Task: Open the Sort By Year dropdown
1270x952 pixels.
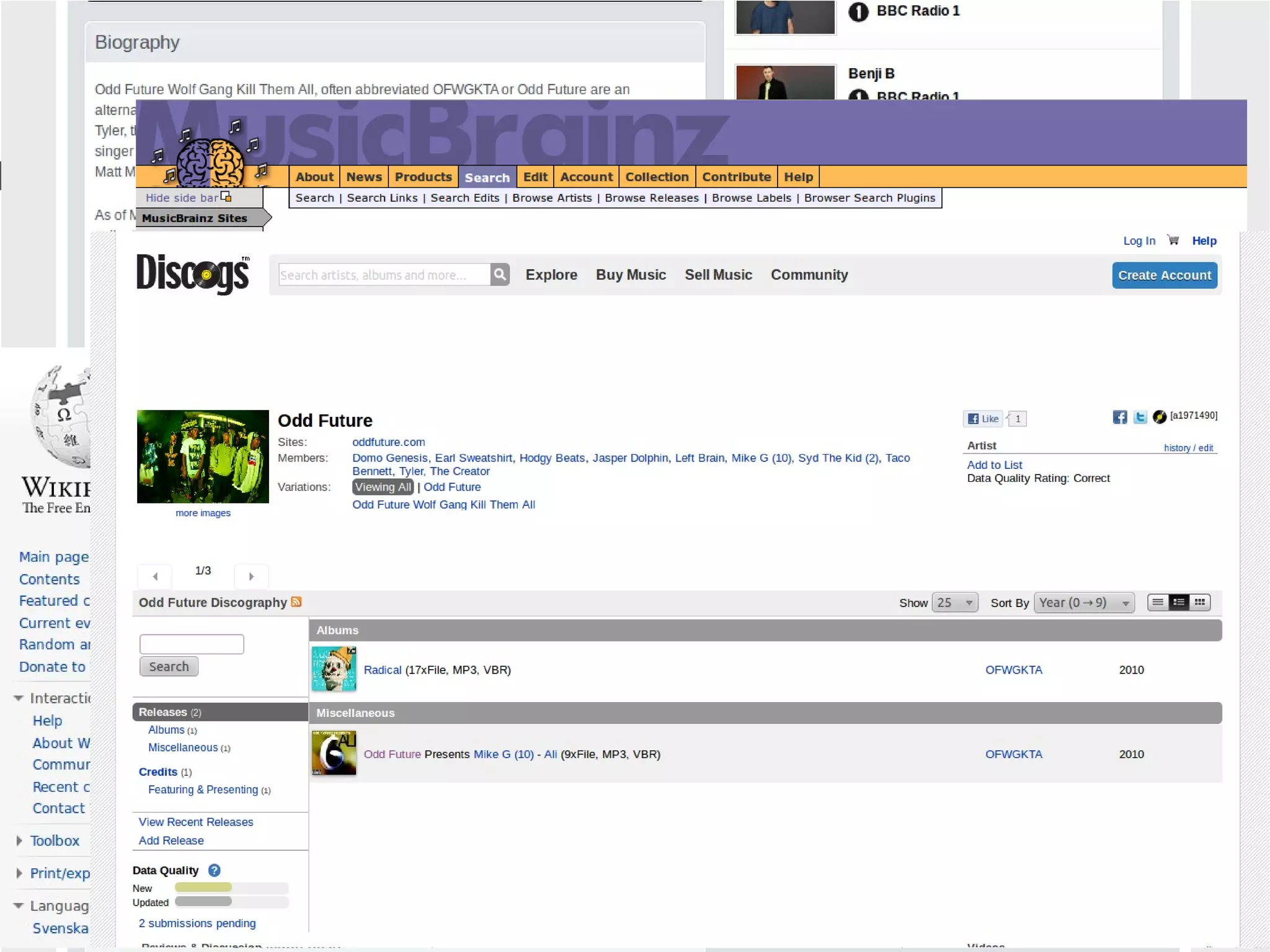Action: (x=1083, y=602)
